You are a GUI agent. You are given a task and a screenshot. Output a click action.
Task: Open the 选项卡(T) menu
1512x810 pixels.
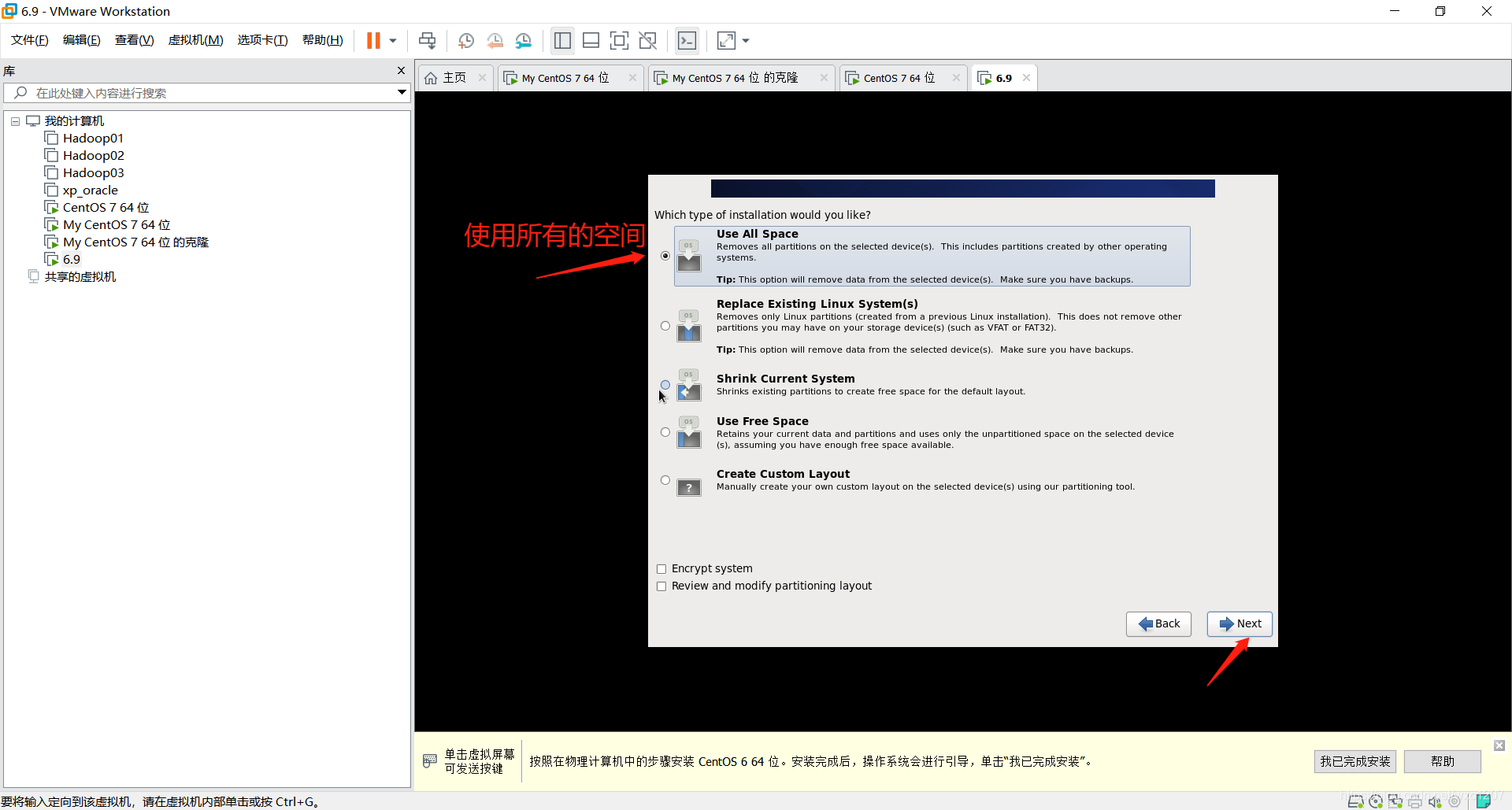pyautogui.click(x=262, y=40)
